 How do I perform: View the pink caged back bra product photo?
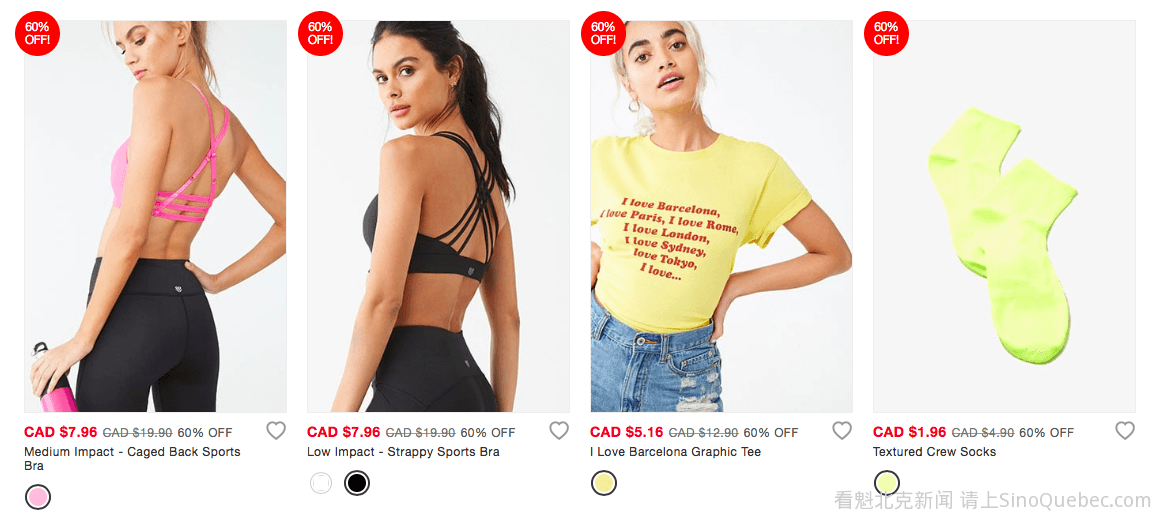[155, 216]
